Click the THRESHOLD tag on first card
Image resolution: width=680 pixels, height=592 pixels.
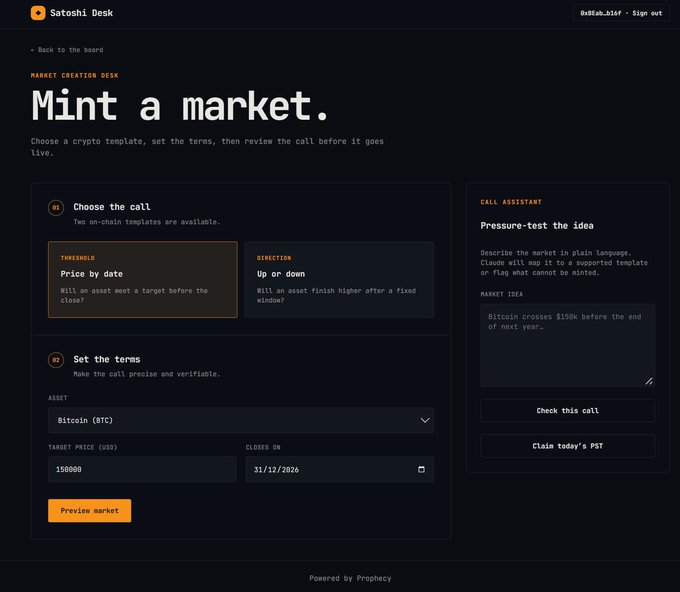coord(78,258)
